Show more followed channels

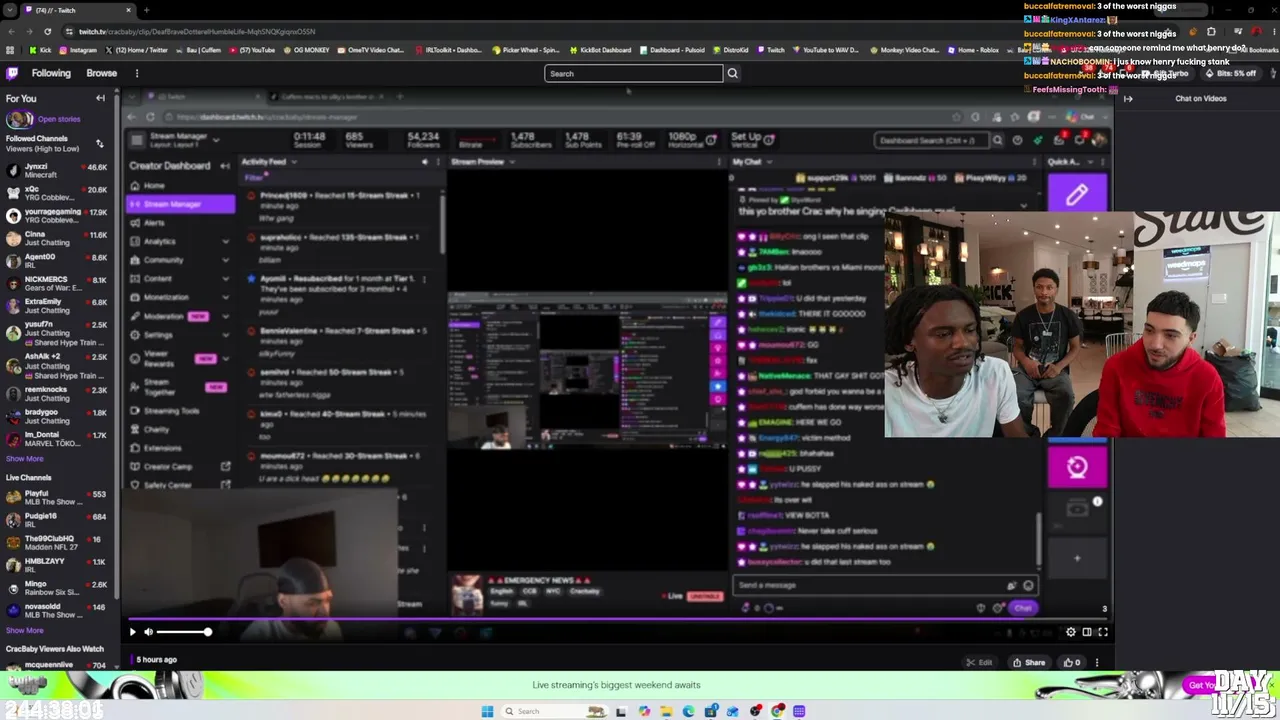[25, 459]
